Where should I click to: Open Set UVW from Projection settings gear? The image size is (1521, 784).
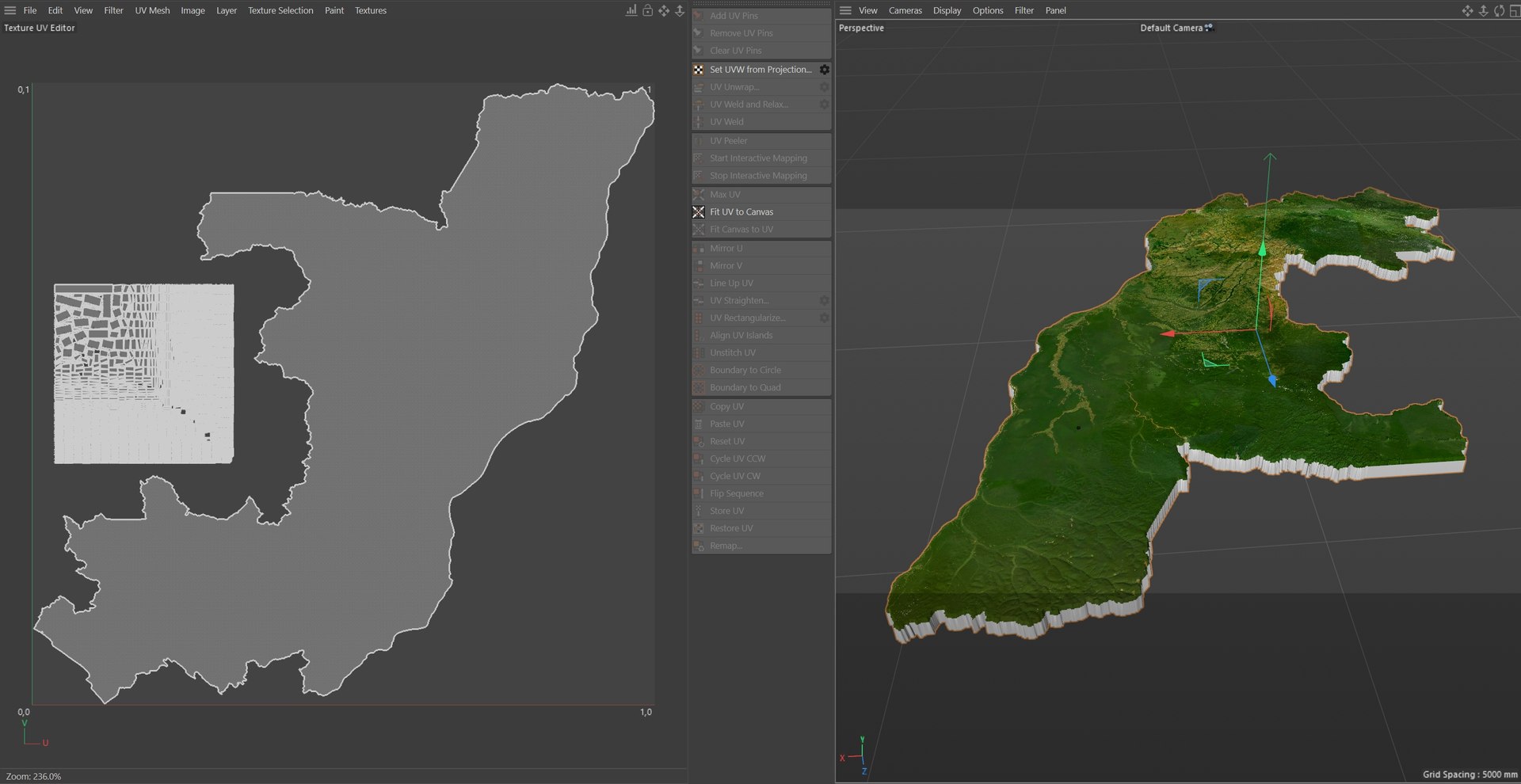pyautogui.click(x=824, y=70)
